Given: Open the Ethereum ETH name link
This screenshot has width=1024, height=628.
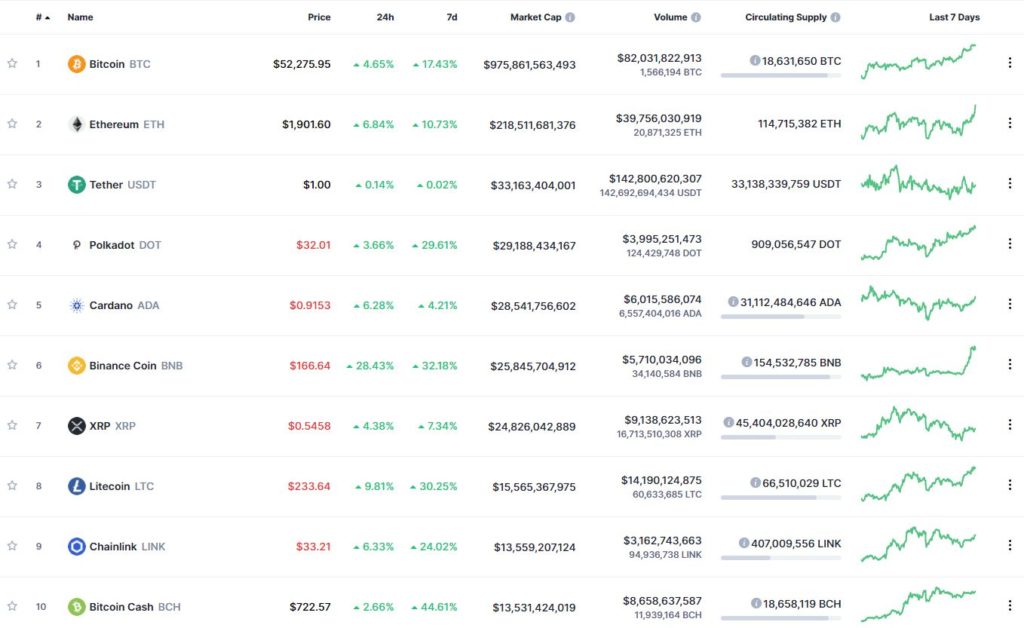Looking at the screenshot, I should tap(127, 124).
